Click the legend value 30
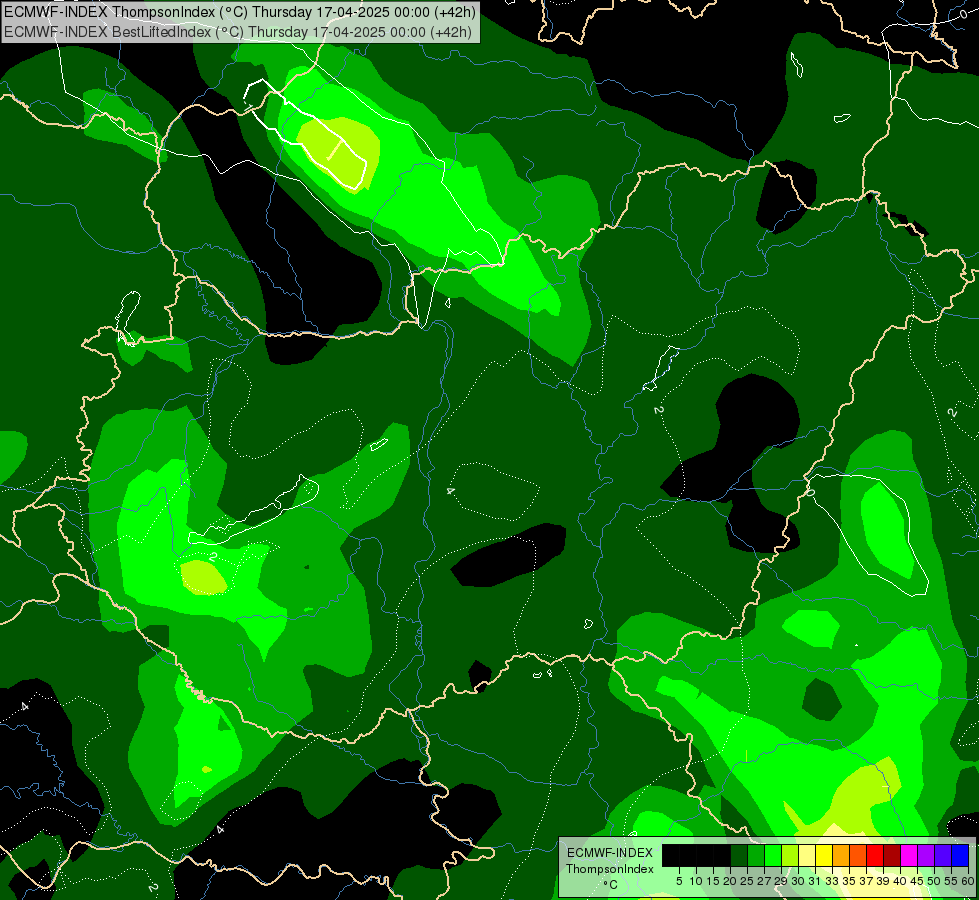979x900 pixels. [x=798, y=881]
